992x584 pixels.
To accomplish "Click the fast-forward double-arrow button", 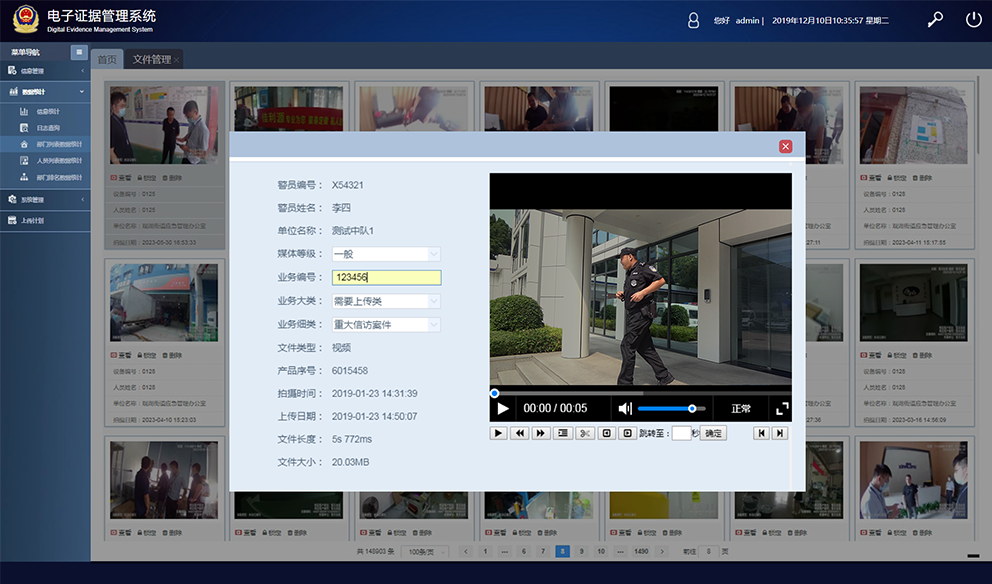I will [541, 433].
